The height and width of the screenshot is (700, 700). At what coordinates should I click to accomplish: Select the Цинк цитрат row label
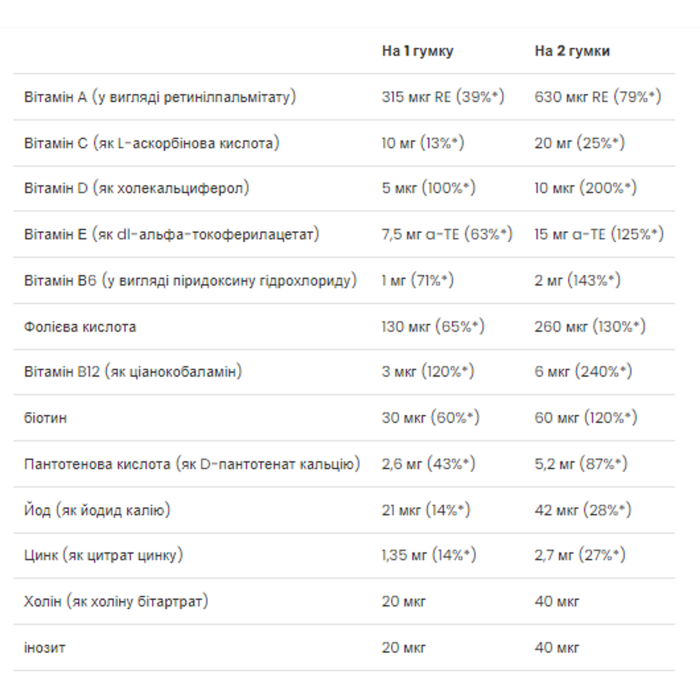103,556
